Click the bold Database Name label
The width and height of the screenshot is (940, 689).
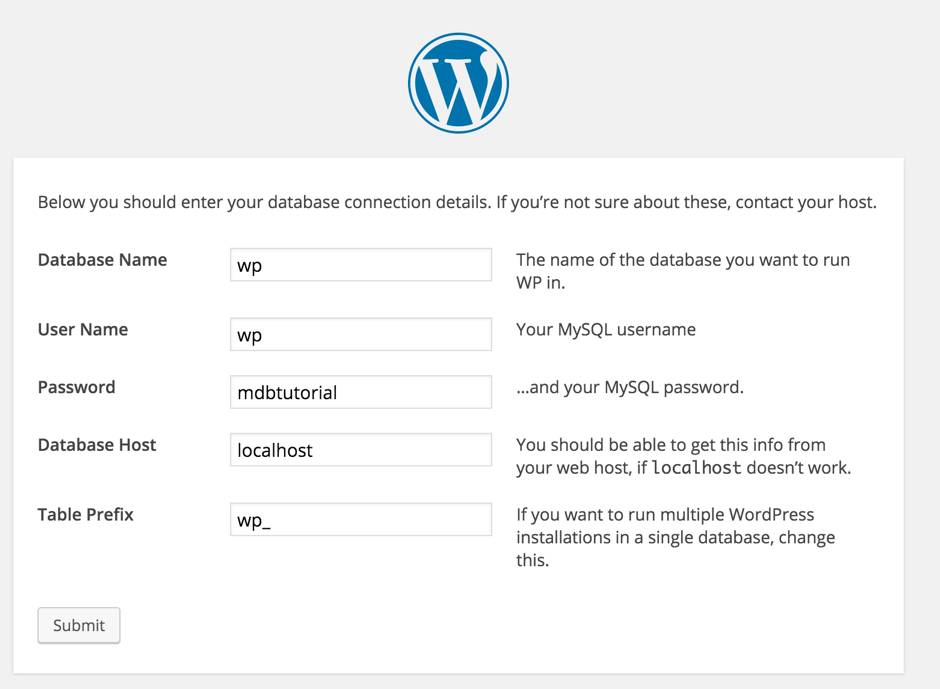coord(102,260)
